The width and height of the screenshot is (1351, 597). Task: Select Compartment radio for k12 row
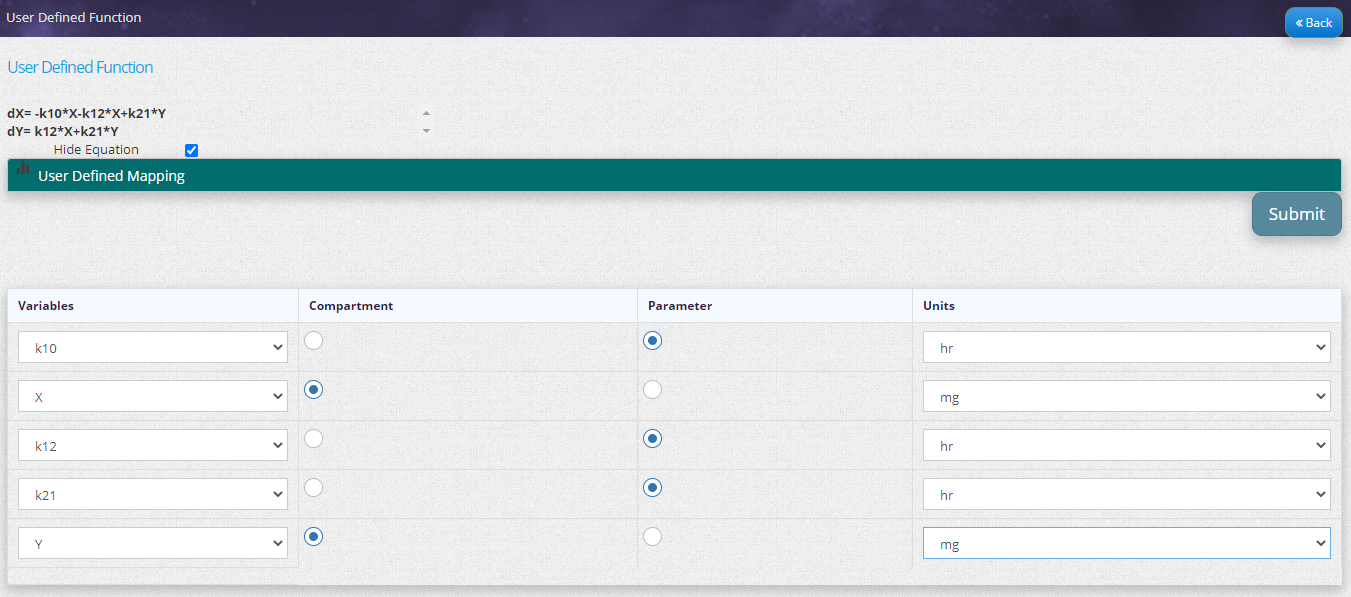click(x=314, y=438)
